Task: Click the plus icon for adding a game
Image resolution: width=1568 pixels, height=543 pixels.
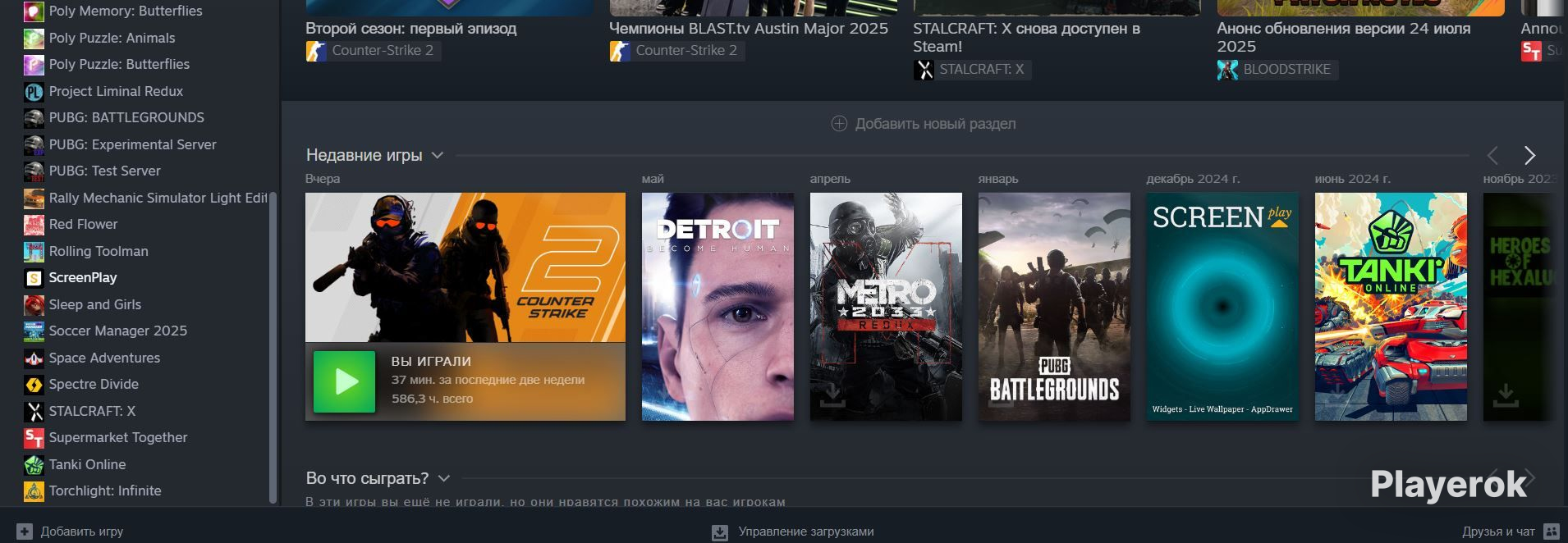Action: pos(25,532)
